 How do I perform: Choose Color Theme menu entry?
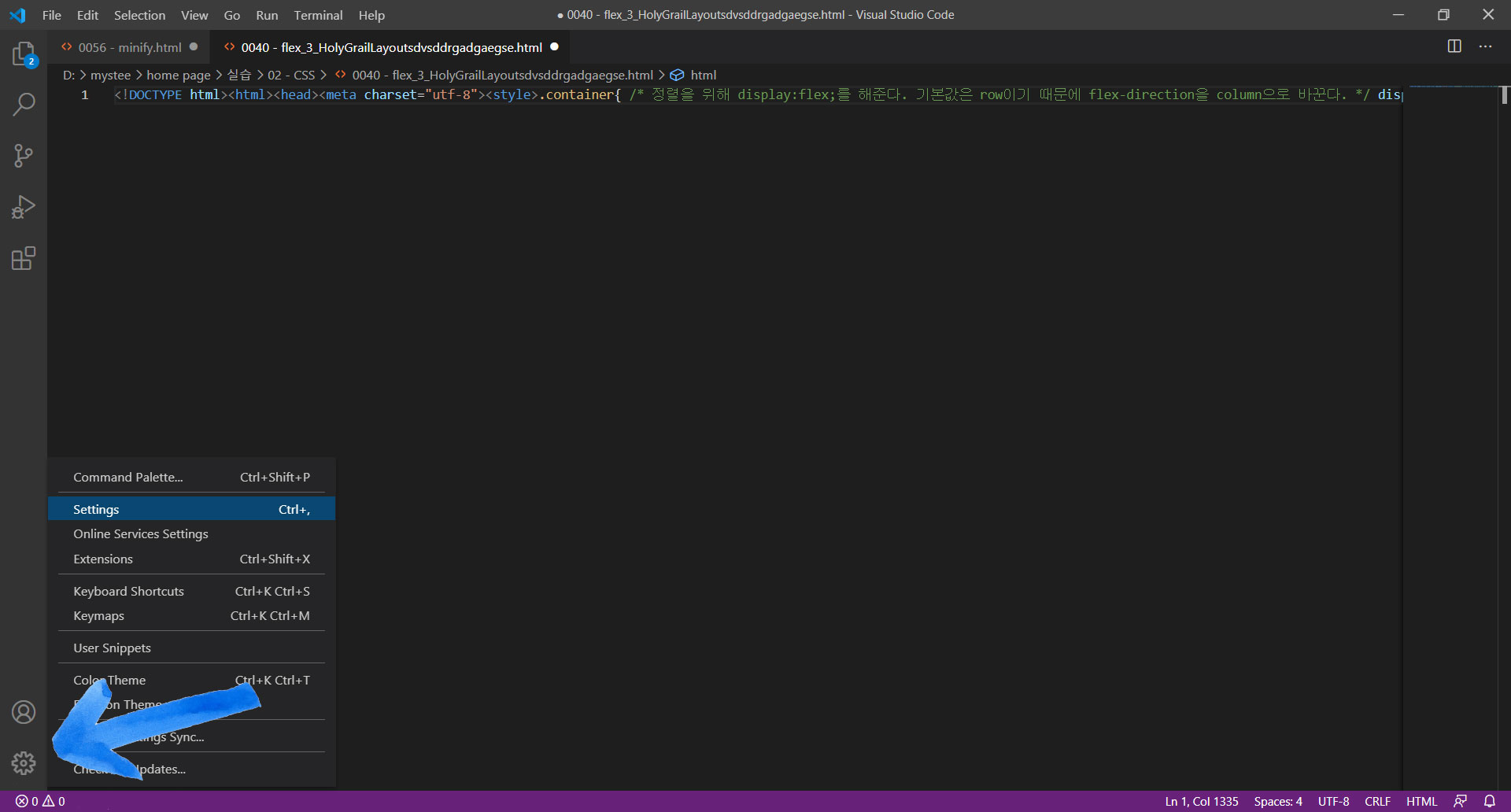[191, 680]
